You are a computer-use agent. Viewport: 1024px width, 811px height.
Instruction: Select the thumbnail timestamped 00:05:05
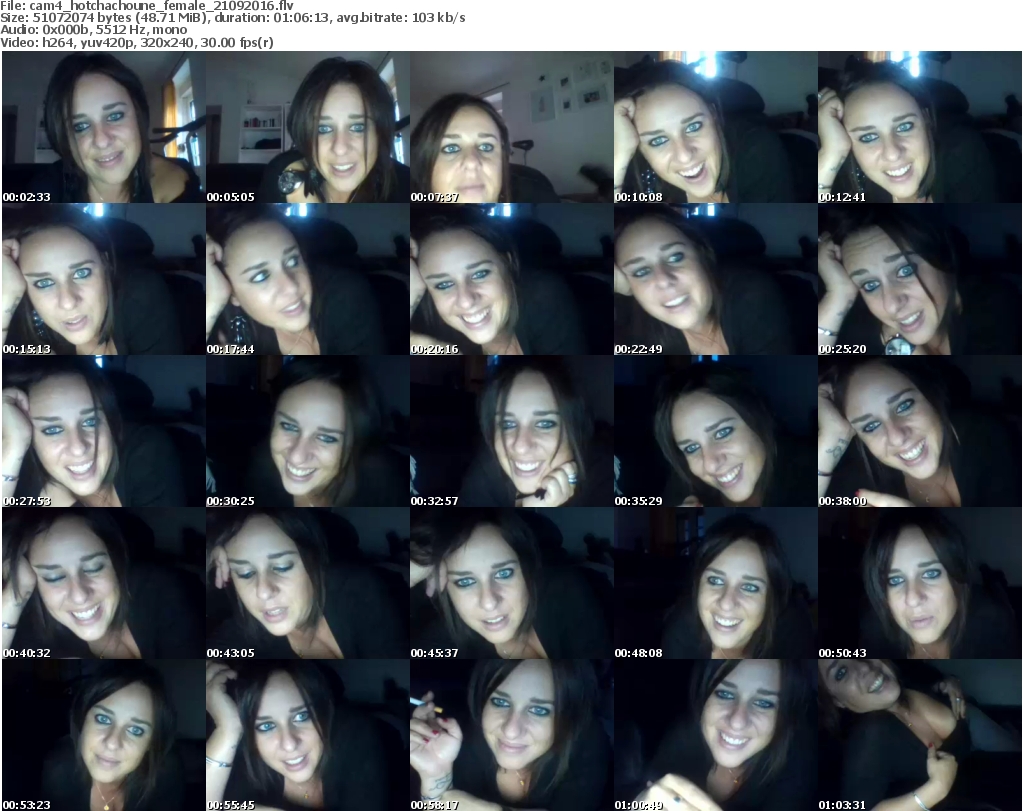[308, 127]
